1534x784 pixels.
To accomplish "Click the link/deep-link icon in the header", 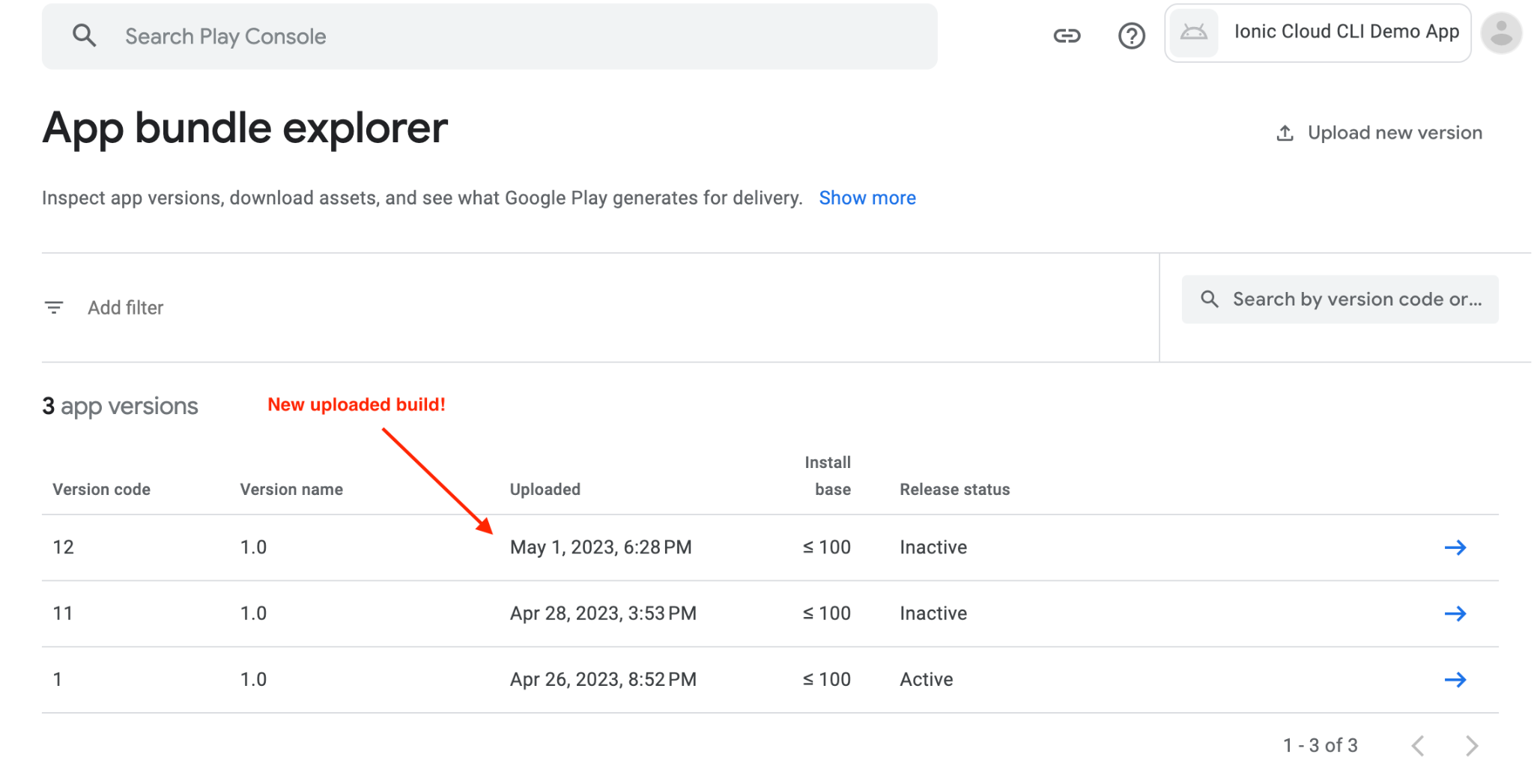I will coord(1067,35).
